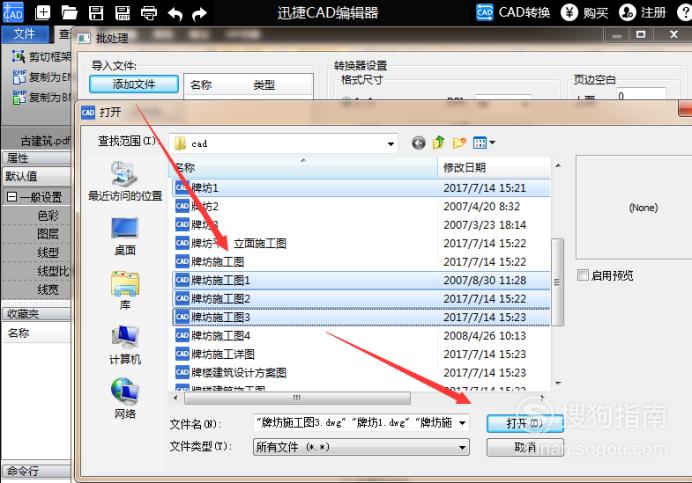Click the 默认值 entry in properties panel
Viewport: 692px width, 483px height.
(x=36, y=176)
